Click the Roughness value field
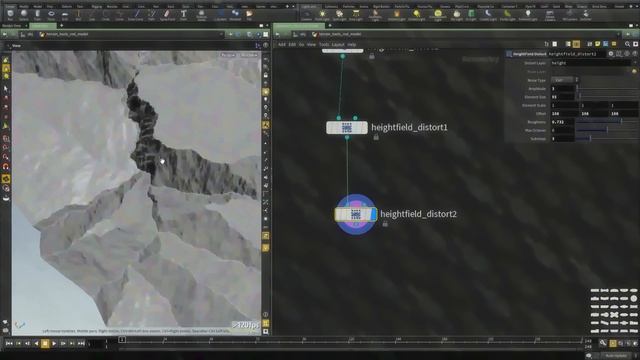Screen dimensions: 640x360 (562, 122)
